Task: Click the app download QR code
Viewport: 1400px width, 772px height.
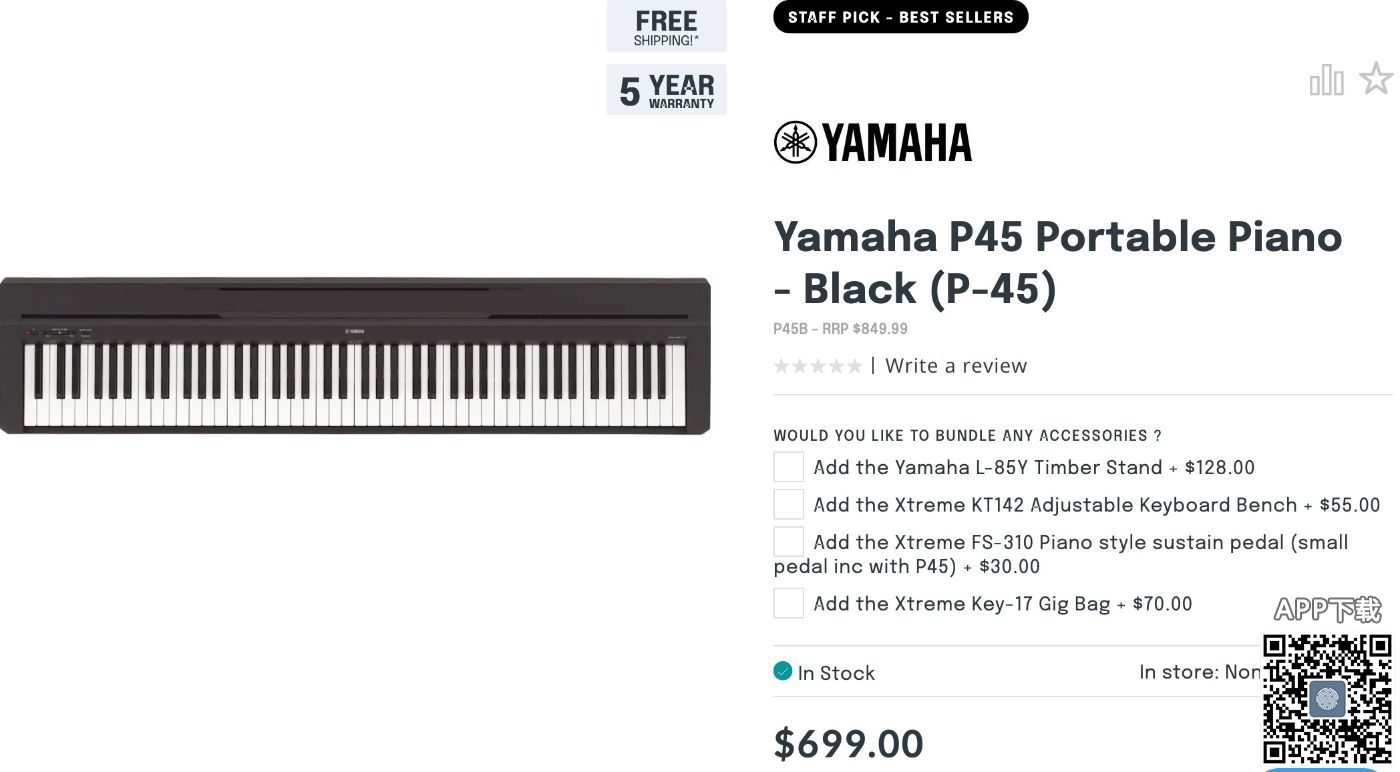Action: pyautogui.click(x=1327, y=699)
